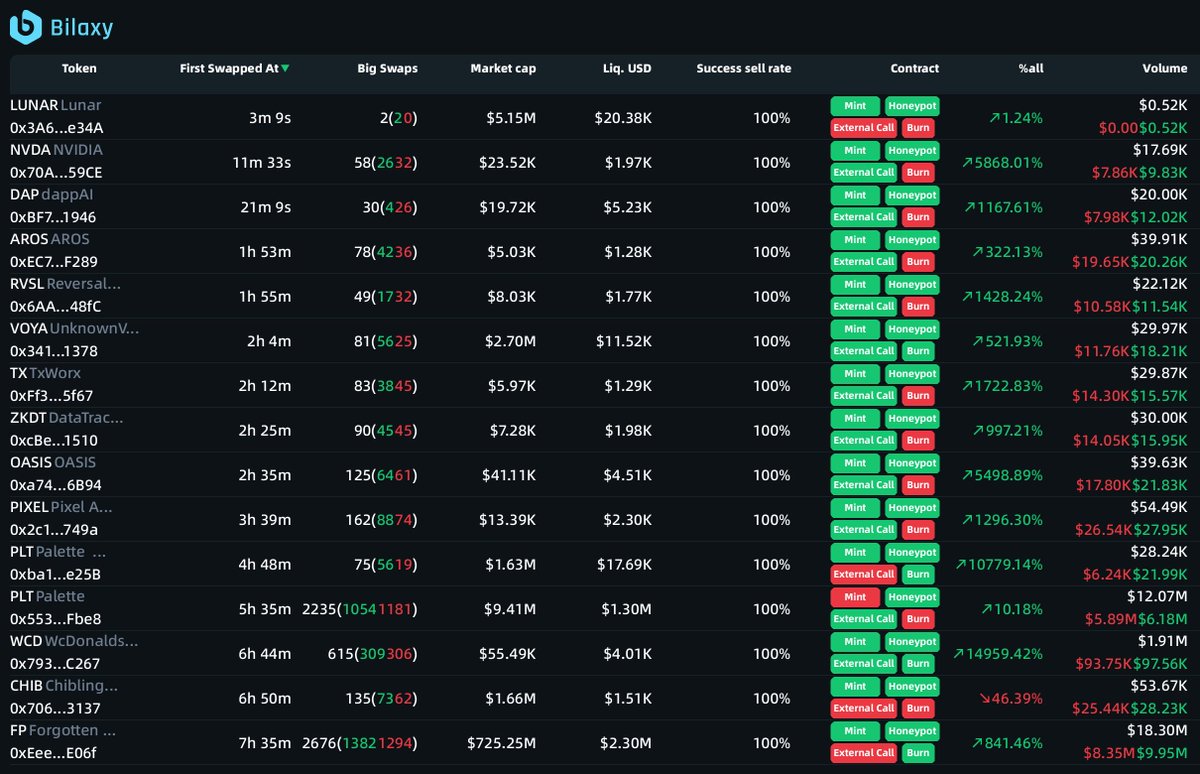
Task: Open the LUNAR token address 0x3A6...e34A
Action: [57, 128]
